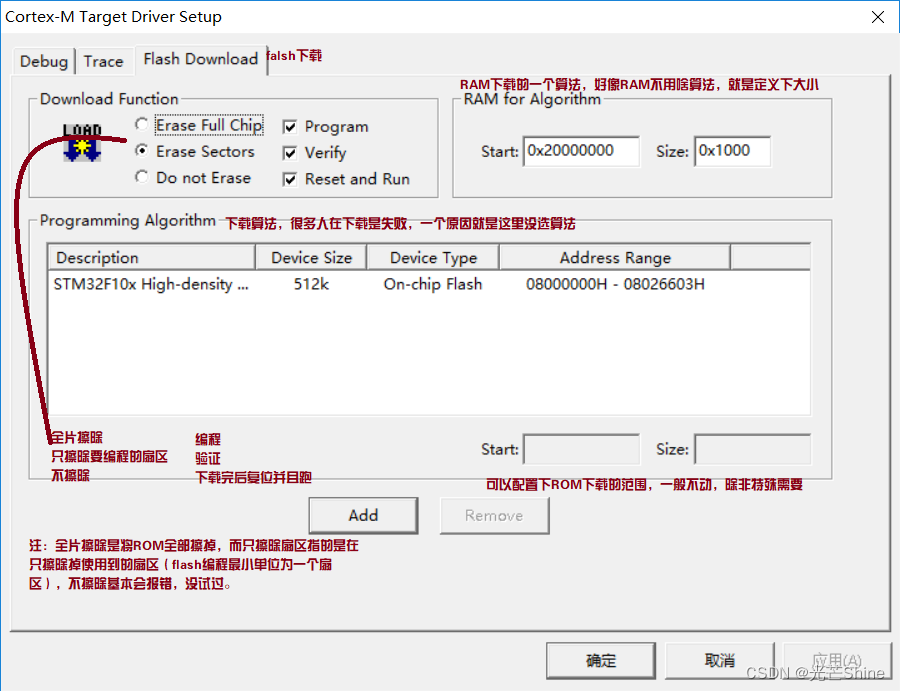Select the STM32F10x High-density algorithm row

(429, 284)
